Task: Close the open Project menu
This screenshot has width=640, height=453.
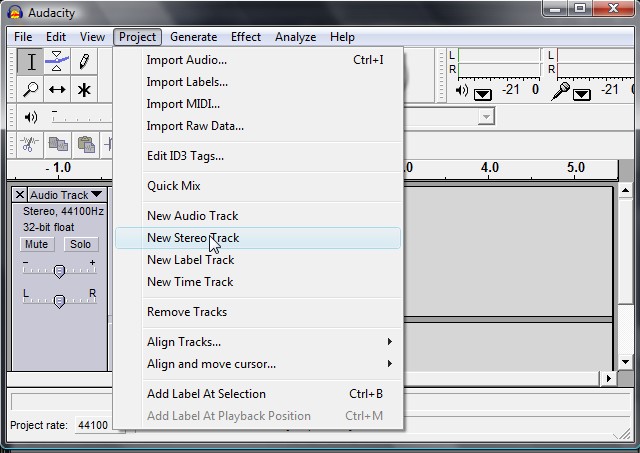Action: click(x=138, y=37)
